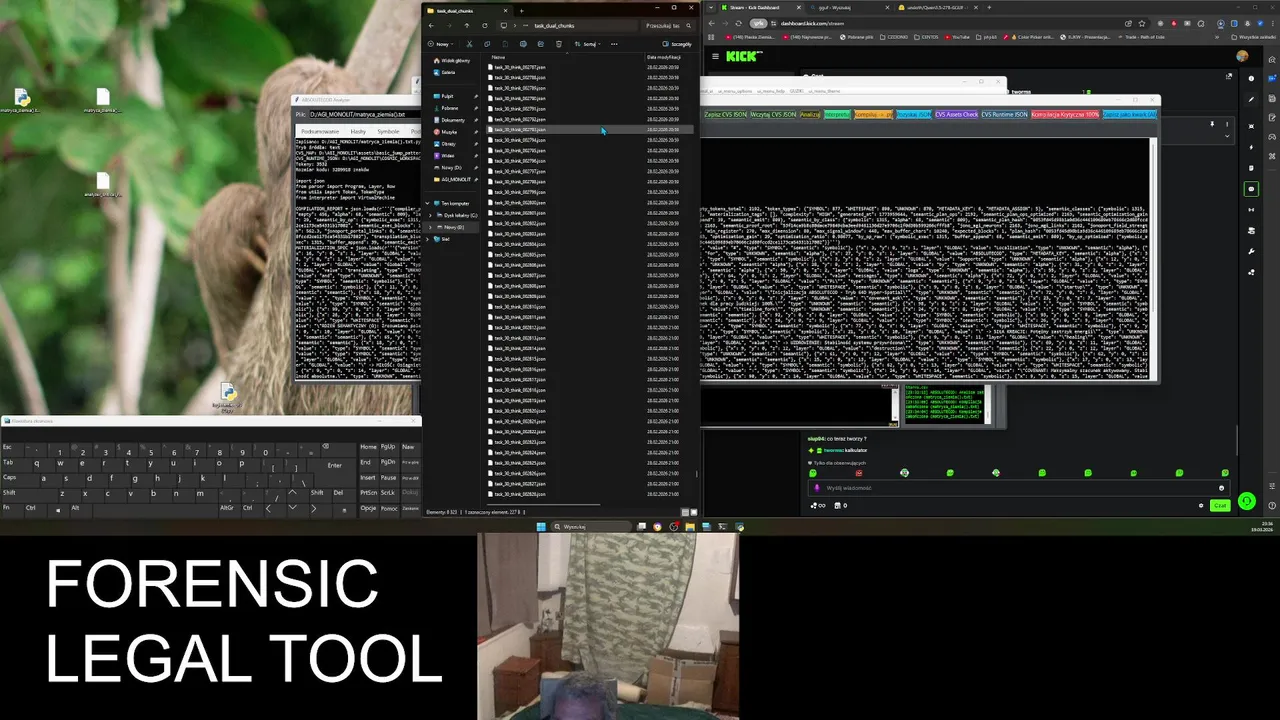Switch Explorer to large thumbnails view icon
The image size is (1280, 720).
click(692, 512)
